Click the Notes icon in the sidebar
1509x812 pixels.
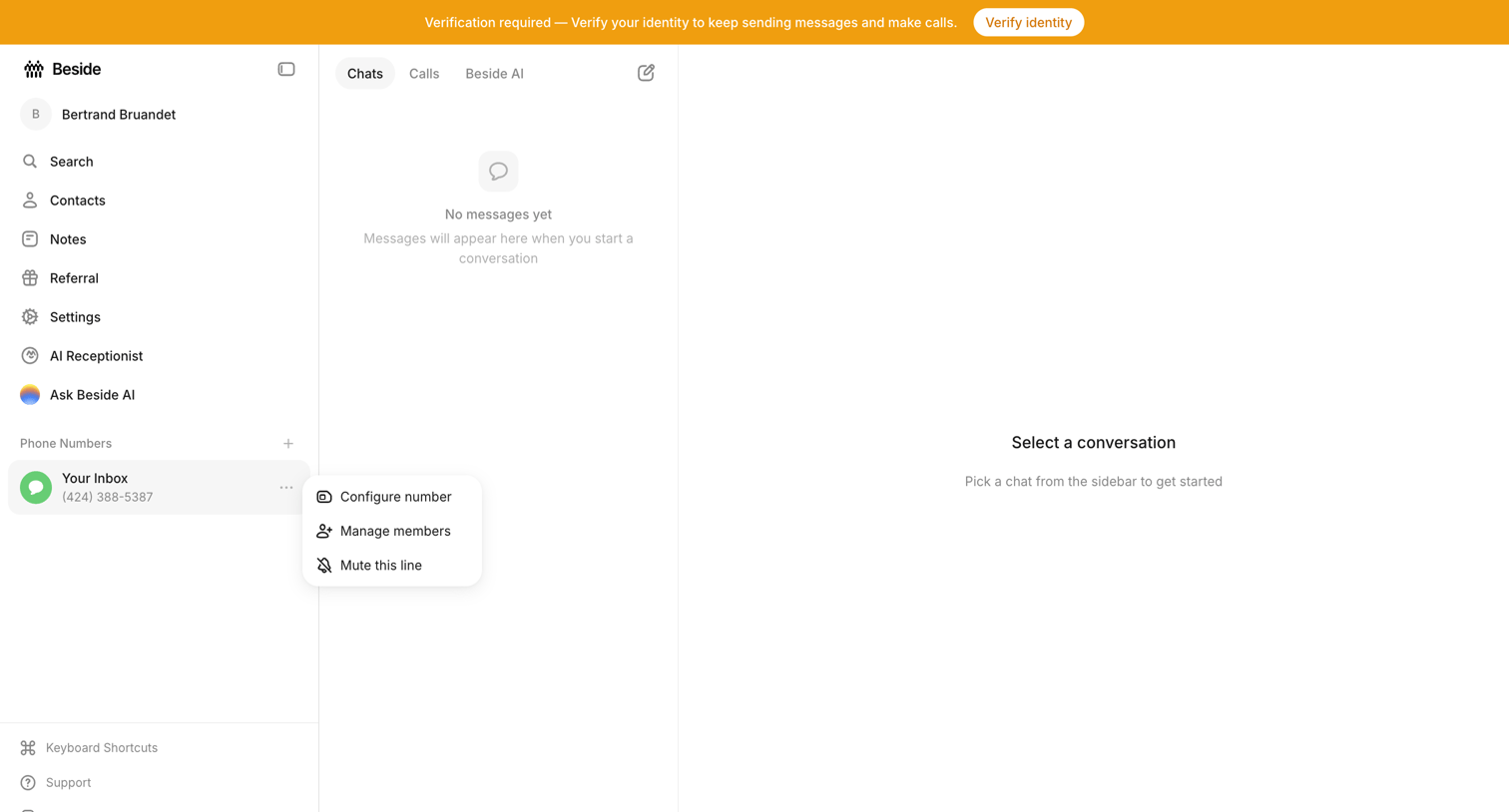point(30,239)
